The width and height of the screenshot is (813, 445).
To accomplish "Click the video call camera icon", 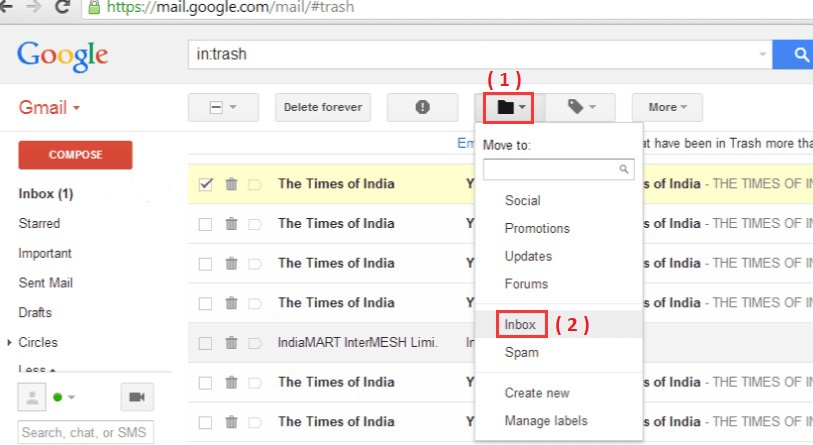I will coord(137,397).
